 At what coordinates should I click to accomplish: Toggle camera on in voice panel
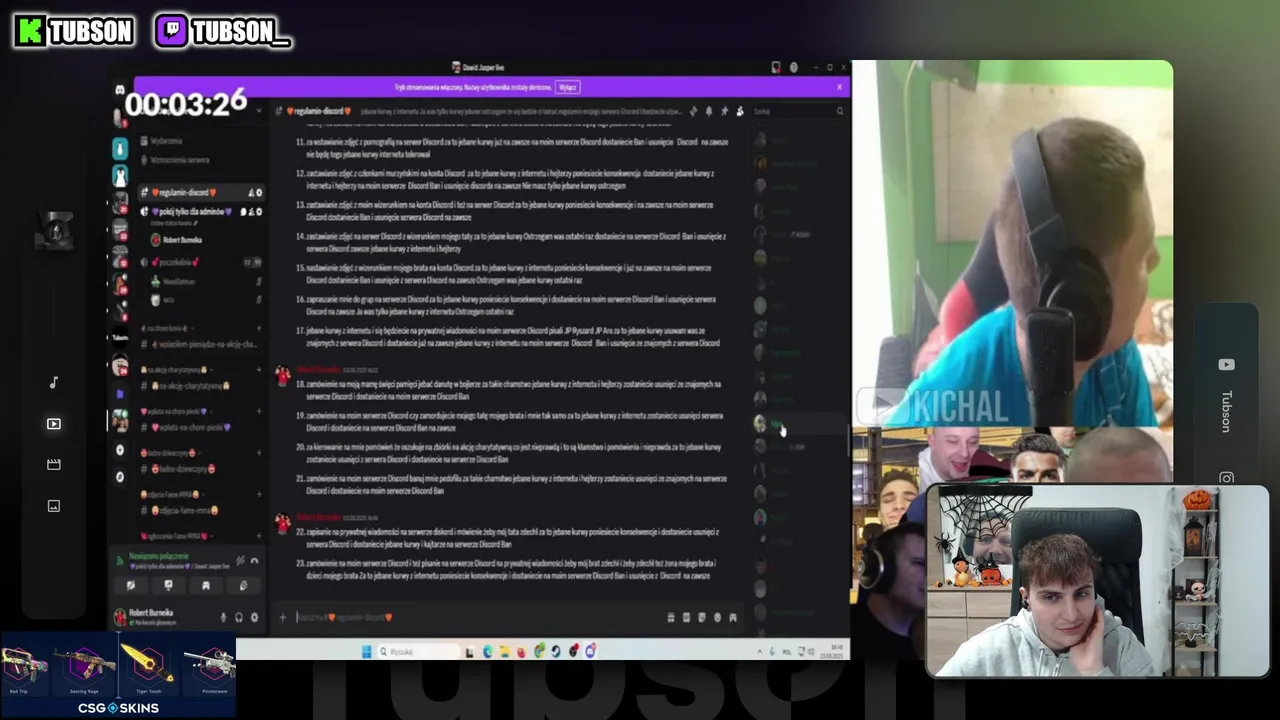click(131, 586)
